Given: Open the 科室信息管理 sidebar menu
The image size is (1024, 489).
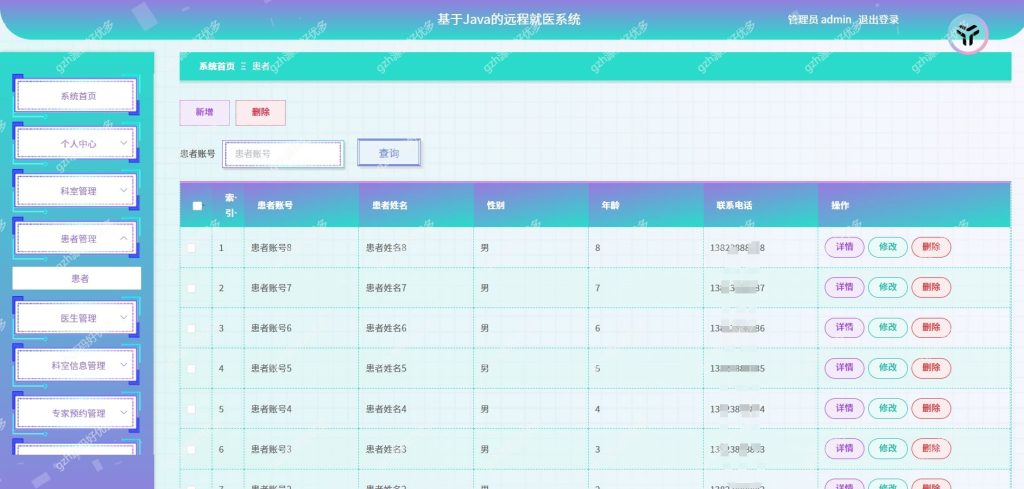Looking at the screenshot, I should (76, 366).
